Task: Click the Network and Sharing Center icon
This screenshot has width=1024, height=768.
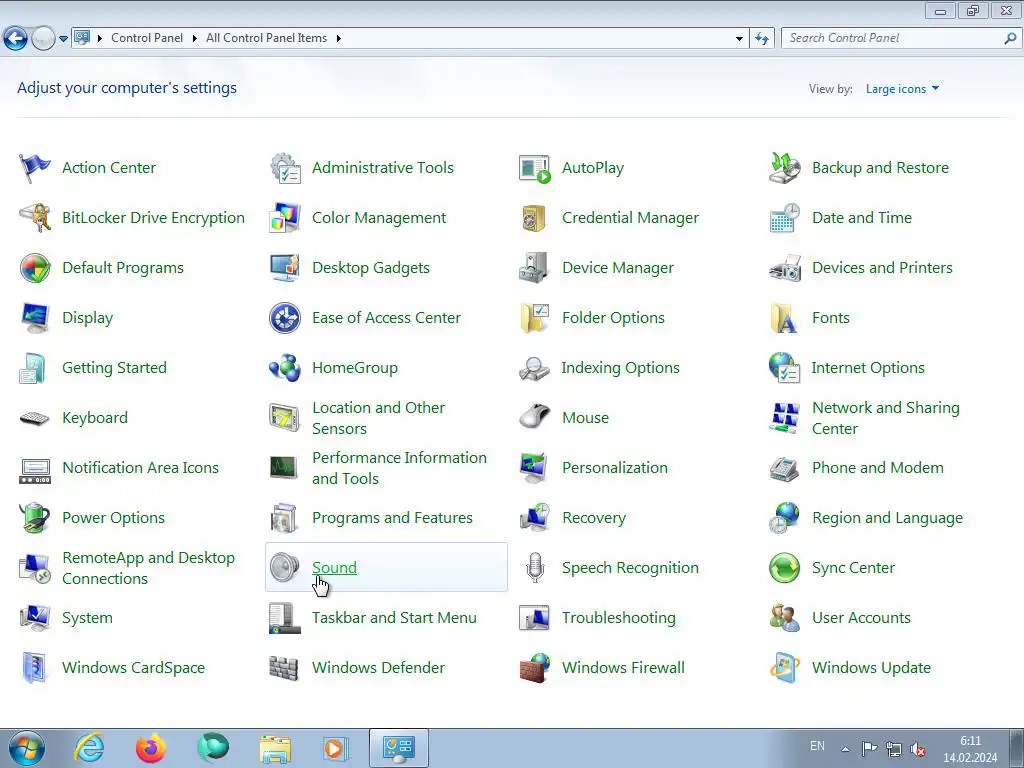Action: (784, 418)
